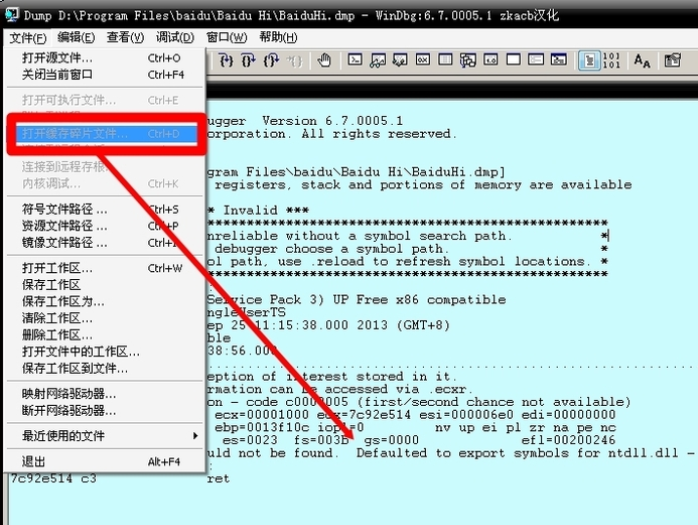This screenshot has height=525, width=698.
Task: Open the Registers (0x) window icon
Action: [x=422, y=61]
